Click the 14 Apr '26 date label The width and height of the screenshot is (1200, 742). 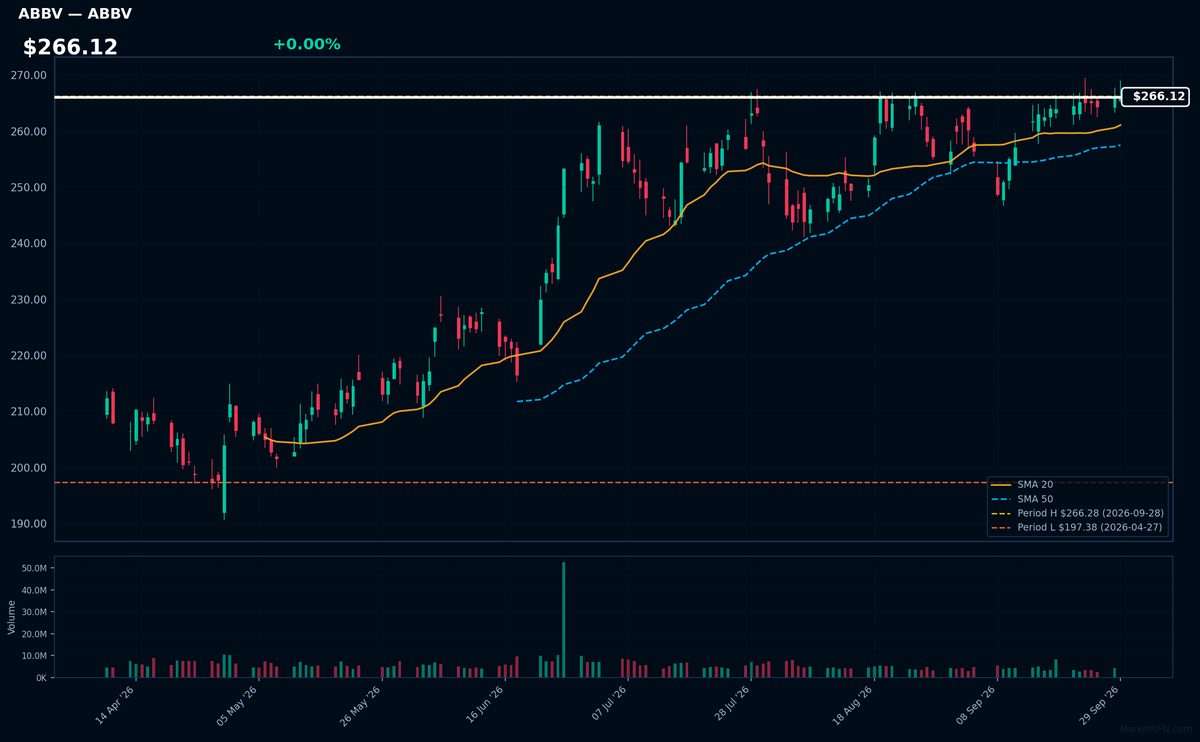(x=115, y=704)
